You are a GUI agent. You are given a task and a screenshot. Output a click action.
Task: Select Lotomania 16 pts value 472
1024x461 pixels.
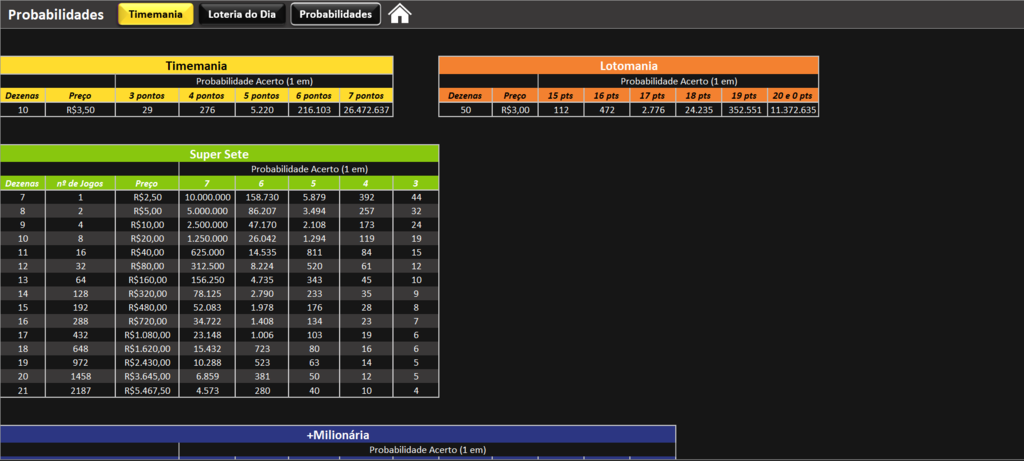(607, 110)
